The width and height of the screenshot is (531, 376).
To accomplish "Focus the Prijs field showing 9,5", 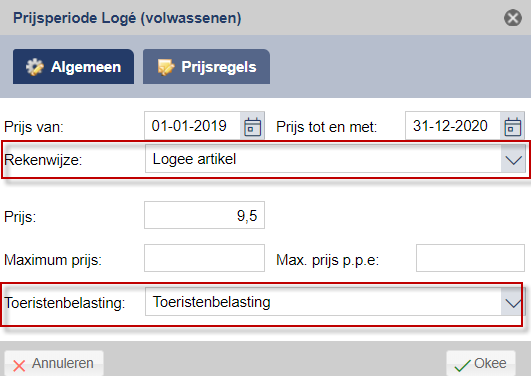I will [x=204, y=215].
